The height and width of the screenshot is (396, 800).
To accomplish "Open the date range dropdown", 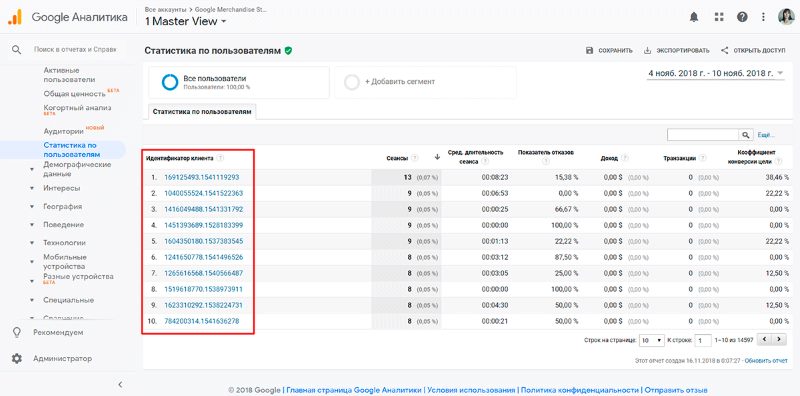I will click(715, 73).
